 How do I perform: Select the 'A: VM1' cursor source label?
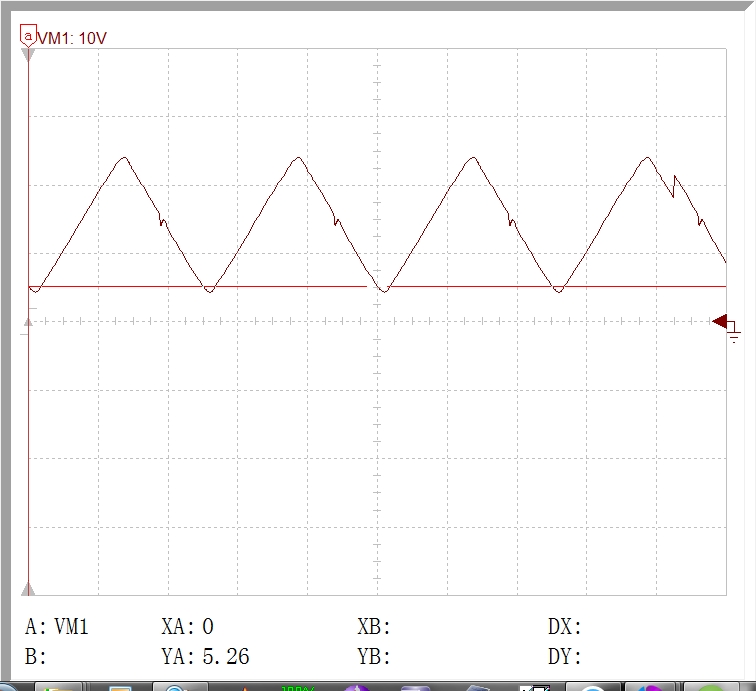pyautogui.click(x=56, y=626)
